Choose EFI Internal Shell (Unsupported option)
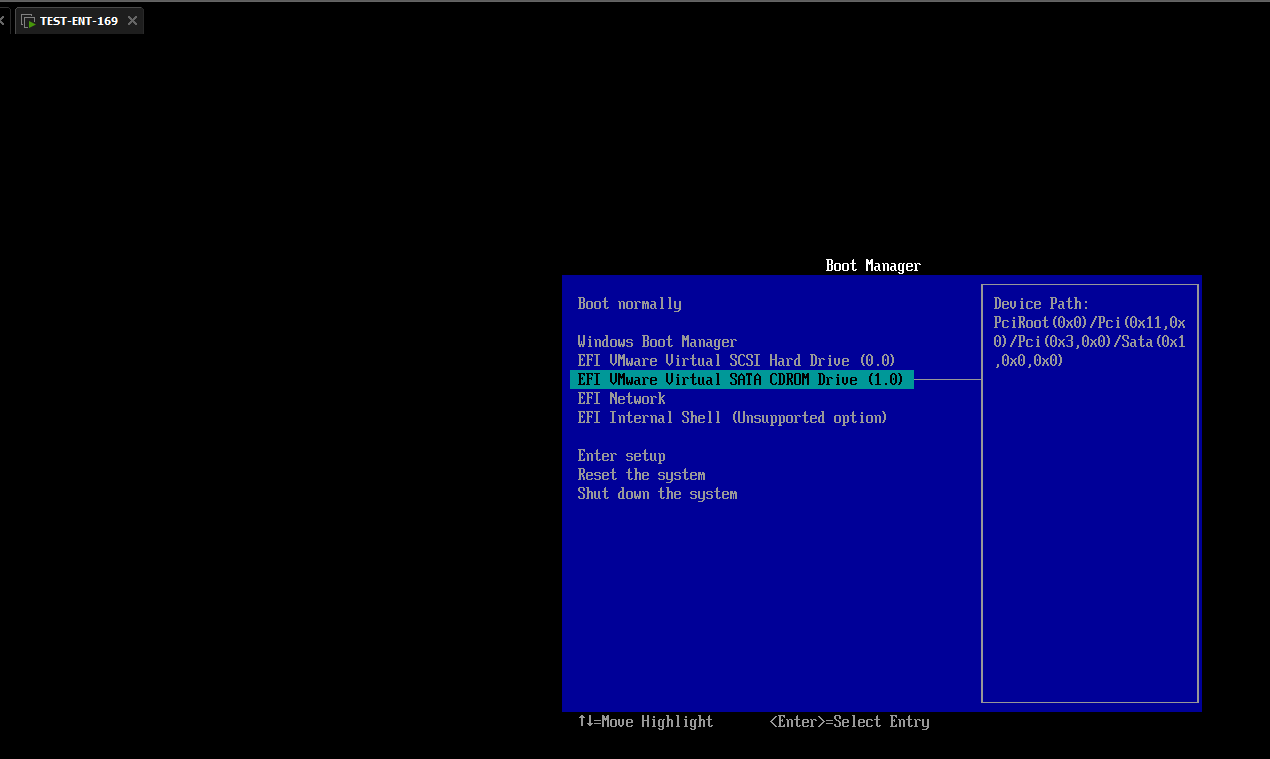1270x759 pixels. coord(732,418)
